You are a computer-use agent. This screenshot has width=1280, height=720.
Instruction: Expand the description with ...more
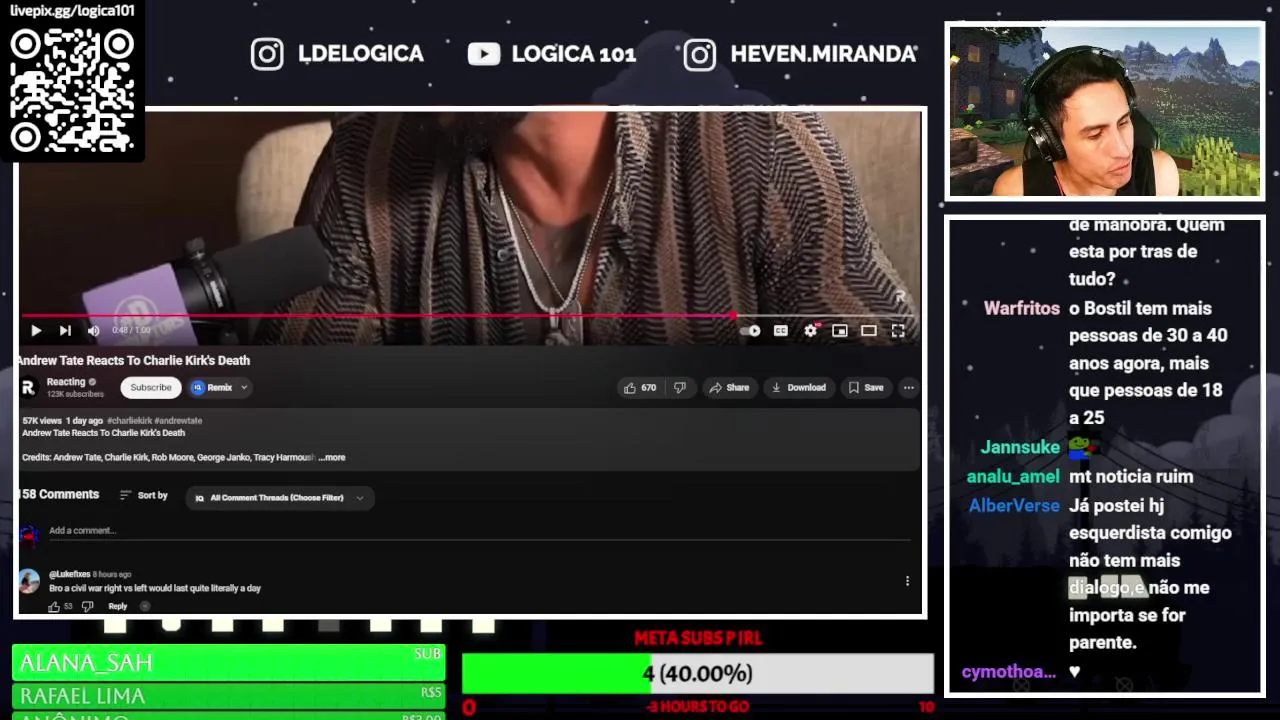pos(332,457)
